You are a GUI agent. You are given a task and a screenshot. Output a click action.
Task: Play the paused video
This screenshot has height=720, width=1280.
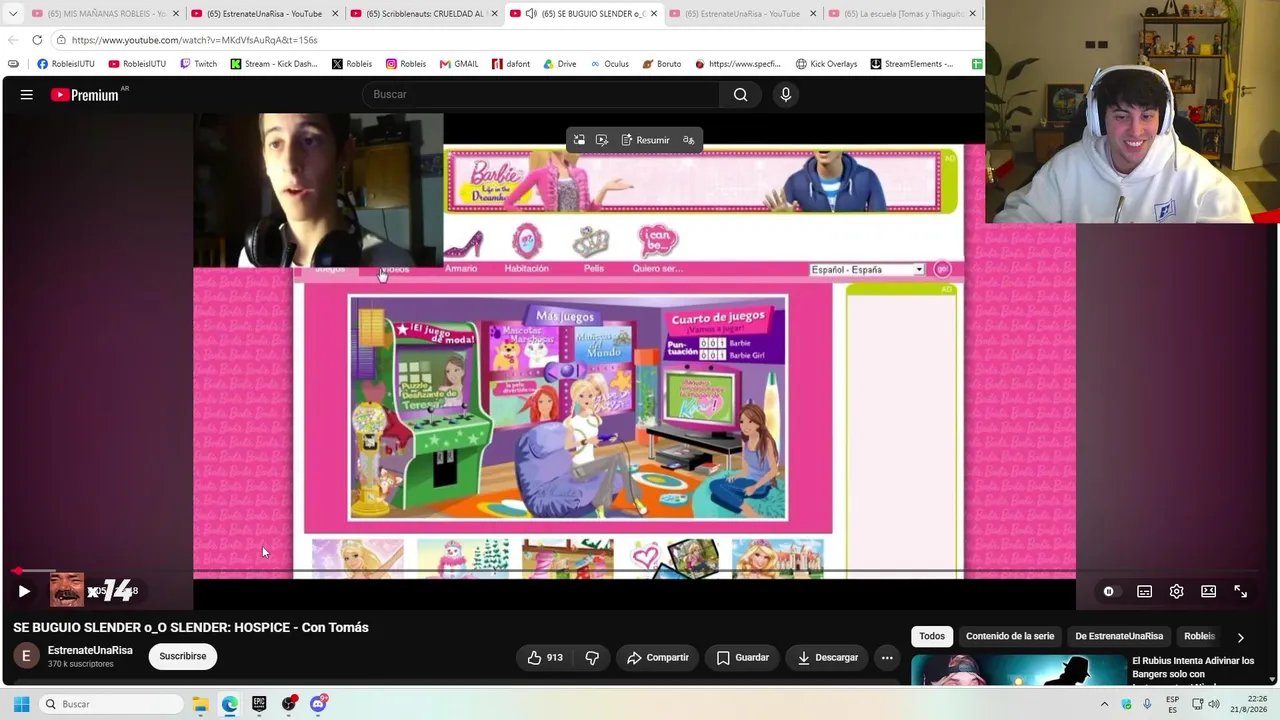click(24, 591)
